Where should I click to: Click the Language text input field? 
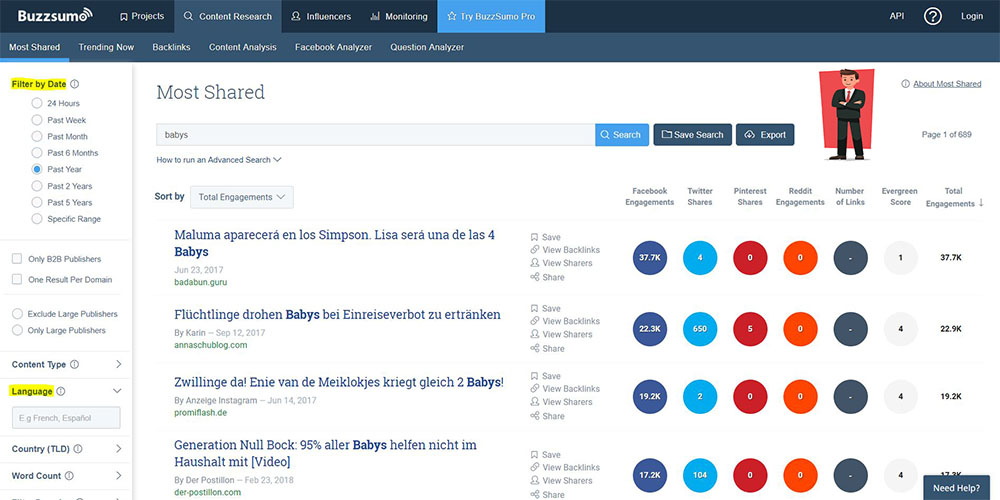pos(66,418)
